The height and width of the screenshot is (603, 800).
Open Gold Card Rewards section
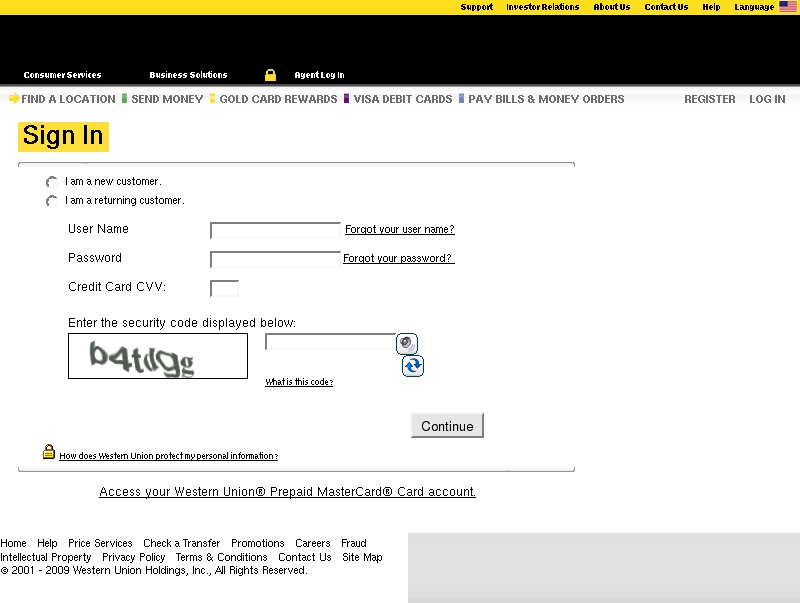tap(278, 99)
